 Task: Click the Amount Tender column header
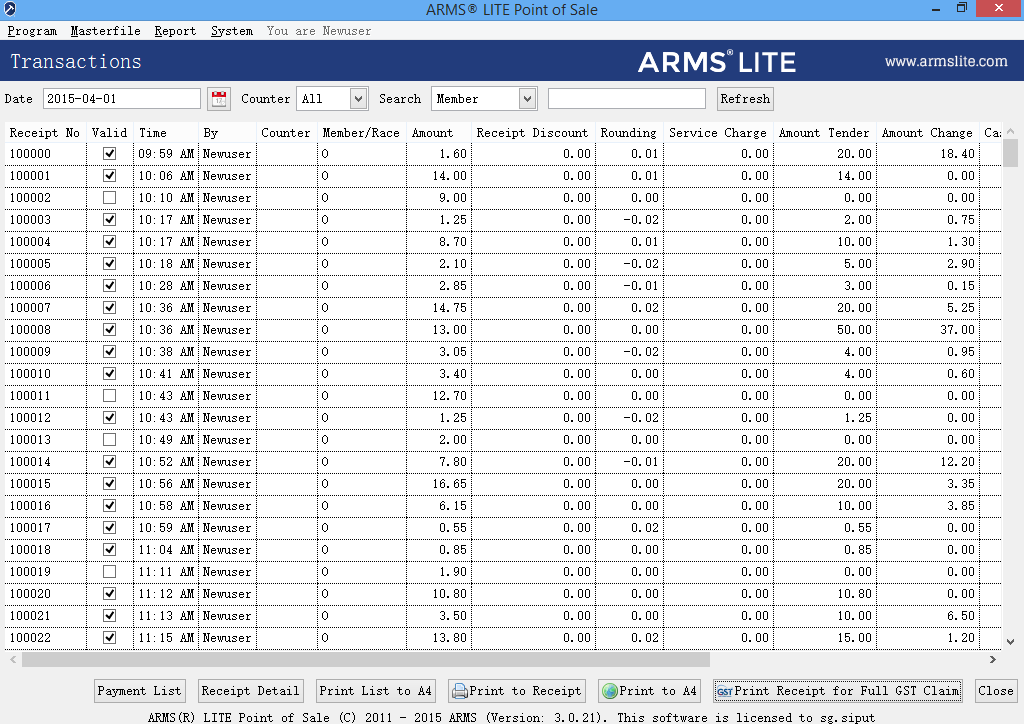(825, 133)
